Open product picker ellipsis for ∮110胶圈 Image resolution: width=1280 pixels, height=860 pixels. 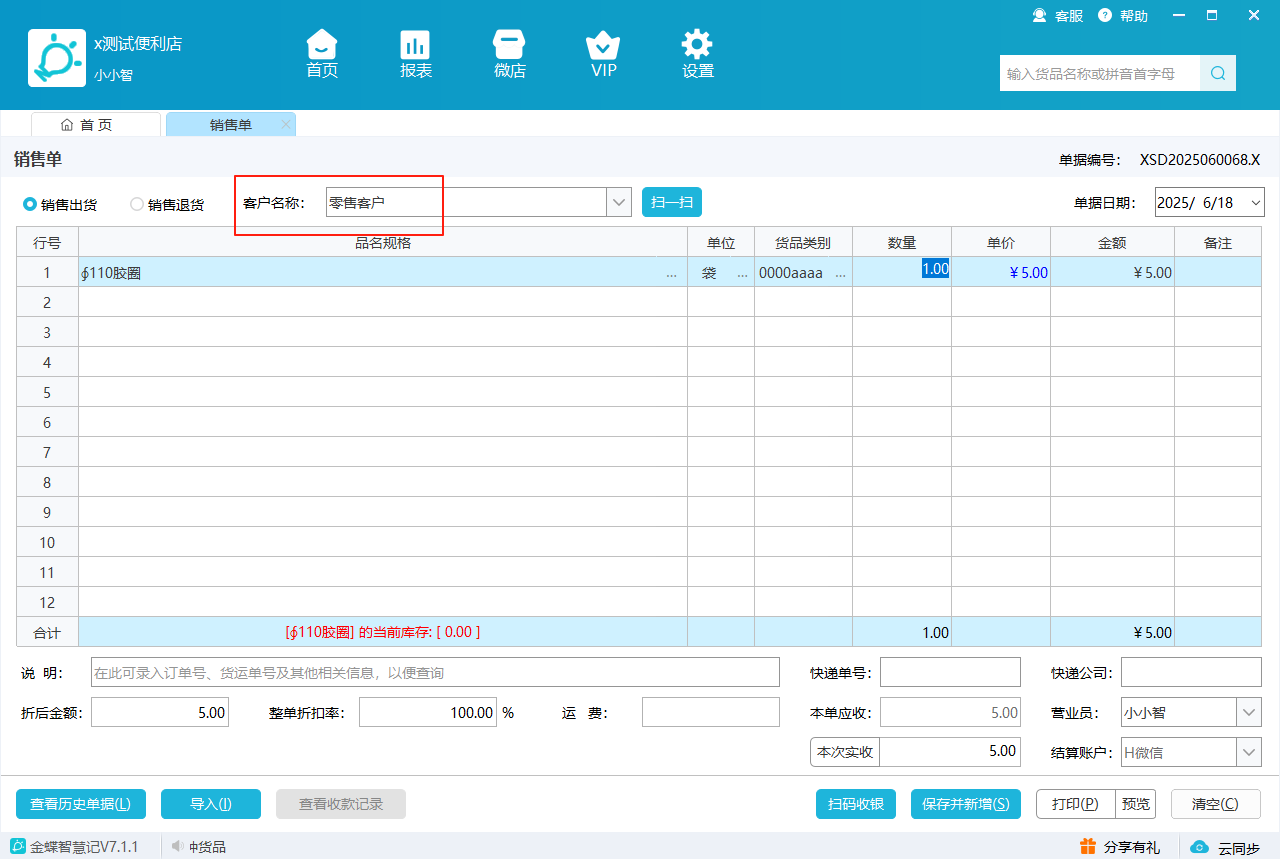pyautogui.click(x=671, y=273)
